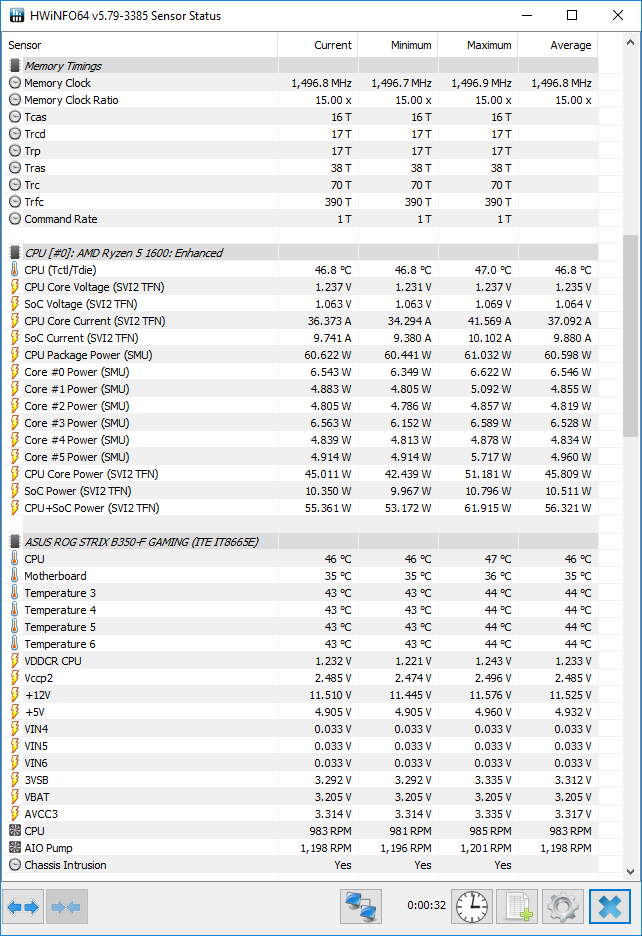Open sensor settings gear button
642x936 pixels.
(x=562, y=907)
